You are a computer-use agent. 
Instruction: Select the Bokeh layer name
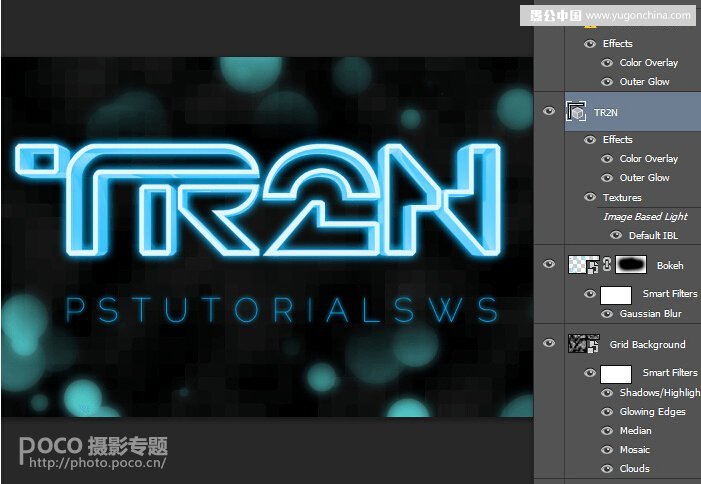670,265
